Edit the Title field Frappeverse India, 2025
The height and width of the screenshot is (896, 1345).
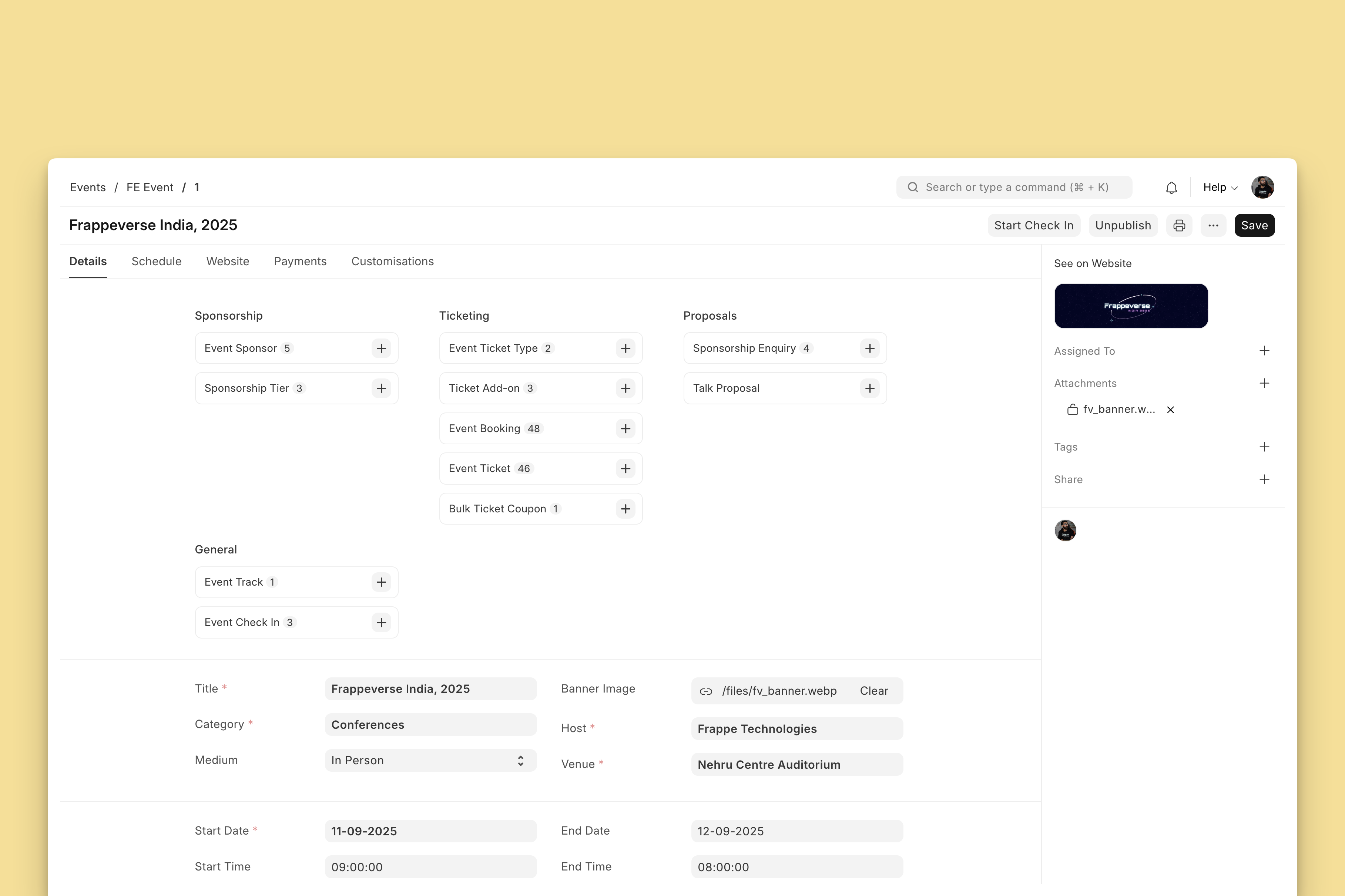pyautogui.click(x=430, y=689)
